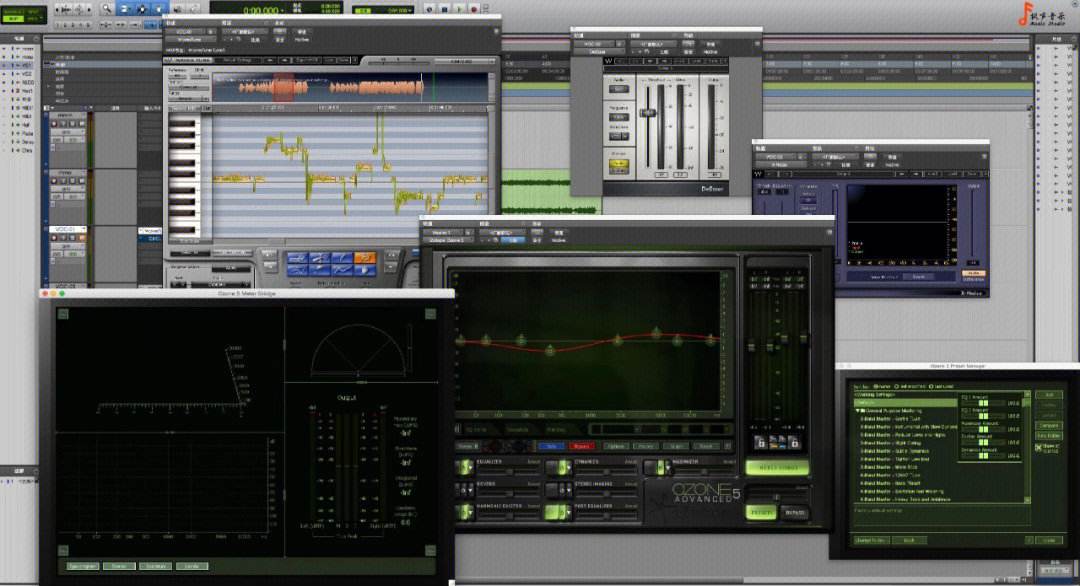Open track selector dropdown in Waves Tune header
This screenshot has height=586, width=1080.
coord(186,32)
